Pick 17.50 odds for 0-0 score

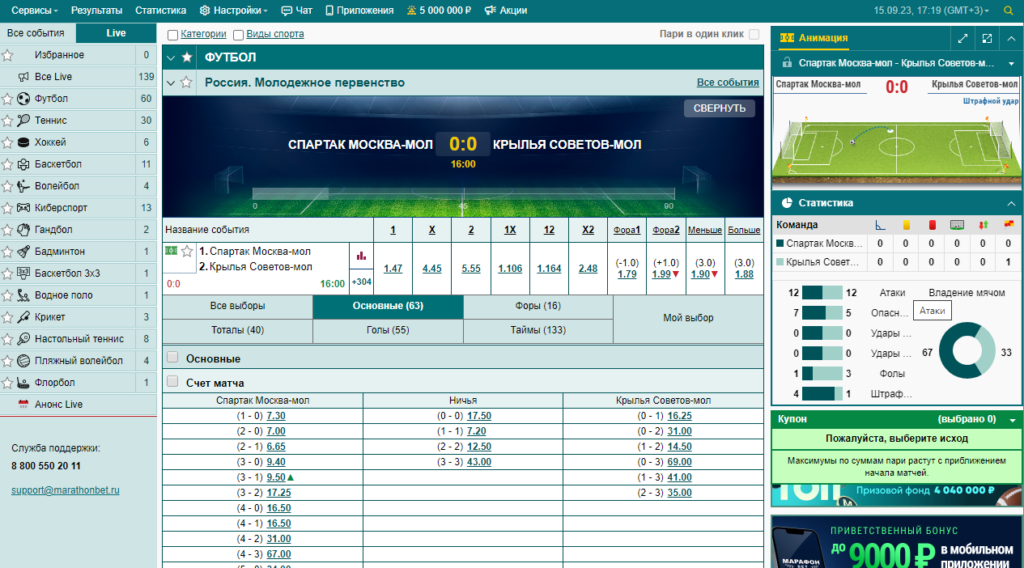click(x=479, y=416)
